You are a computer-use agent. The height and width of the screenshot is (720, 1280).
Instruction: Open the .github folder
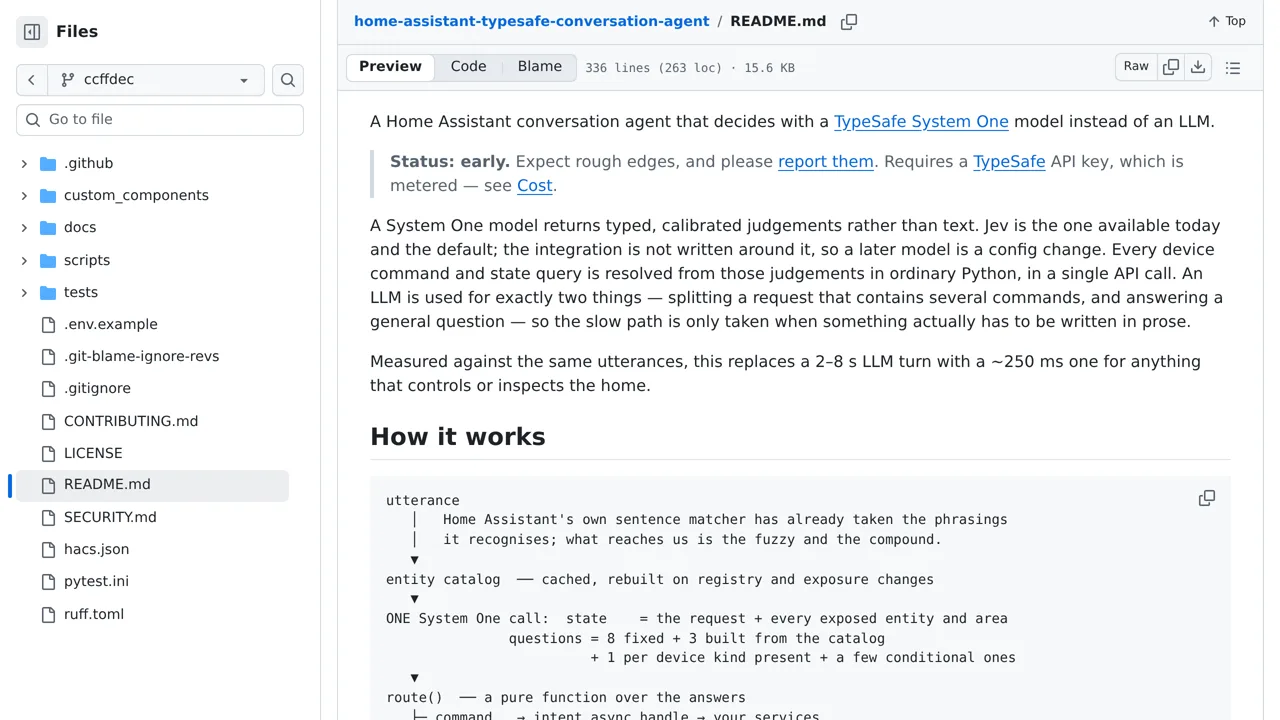tap(88, 163)
